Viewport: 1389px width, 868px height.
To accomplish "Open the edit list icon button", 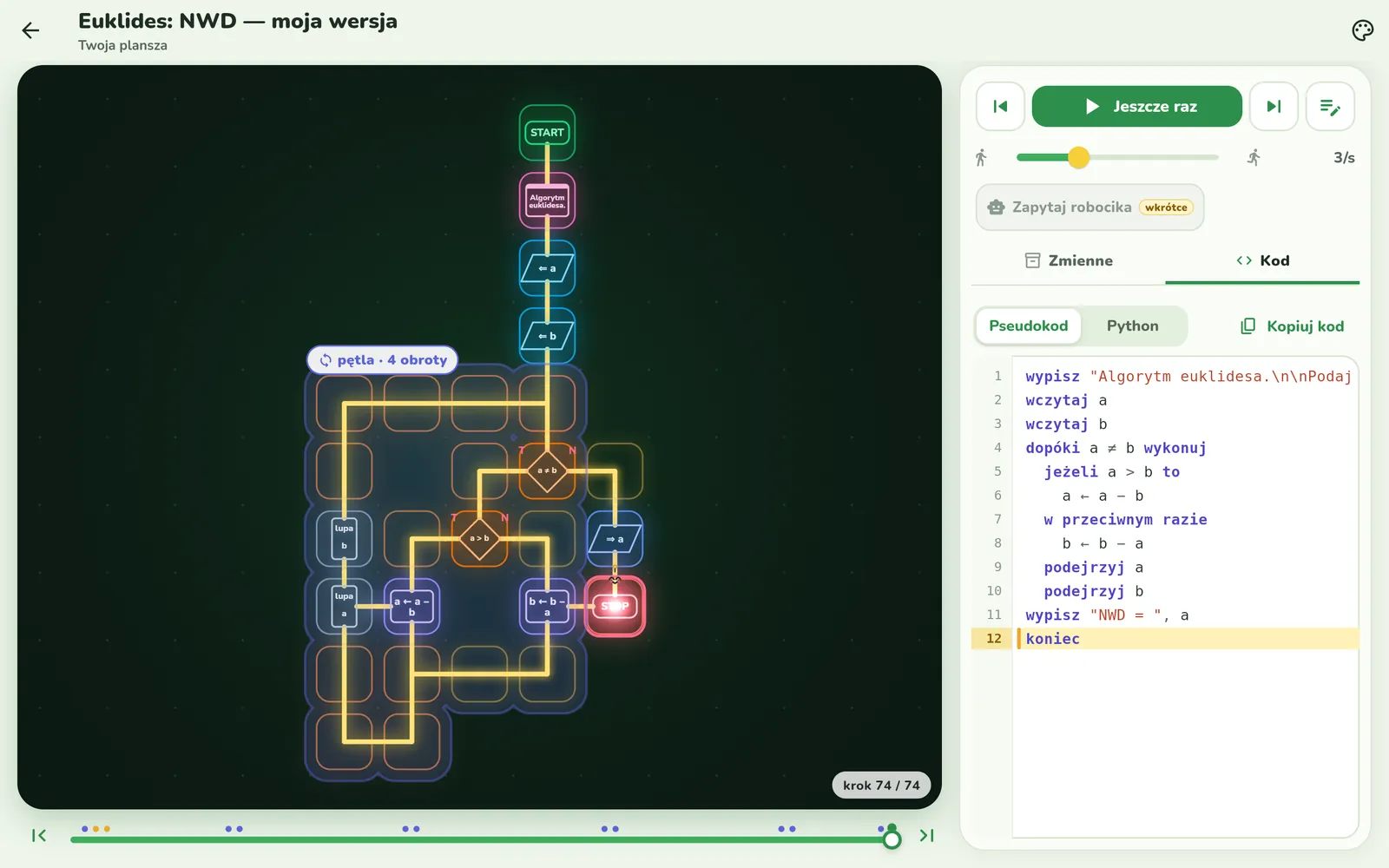I will click(x=1330, y=107).
